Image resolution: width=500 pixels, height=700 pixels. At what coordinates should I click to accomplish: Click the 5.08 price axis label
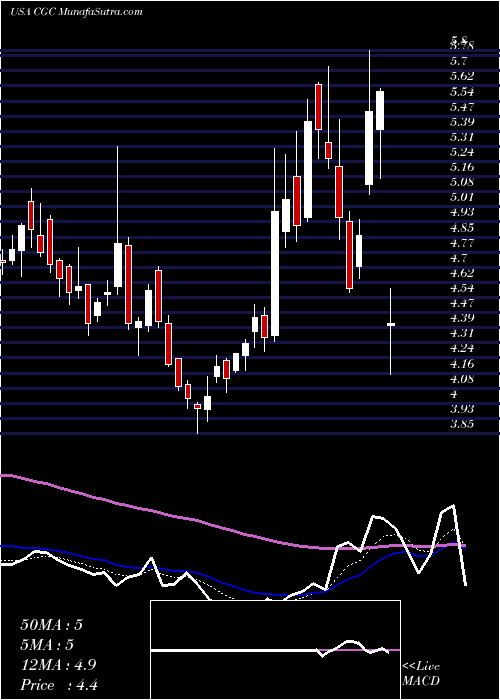click(x=462, y=182)
